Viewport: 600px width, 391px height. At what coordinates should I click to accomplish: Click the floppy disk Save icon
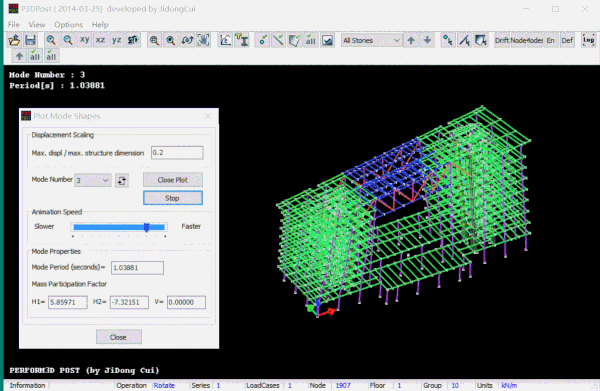coord(30,40)
